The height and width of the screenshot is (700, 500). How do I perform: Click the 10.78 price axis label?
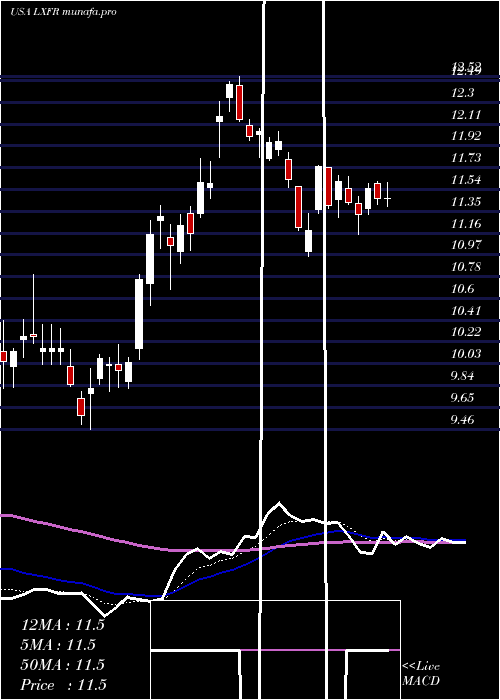(466, 267)
